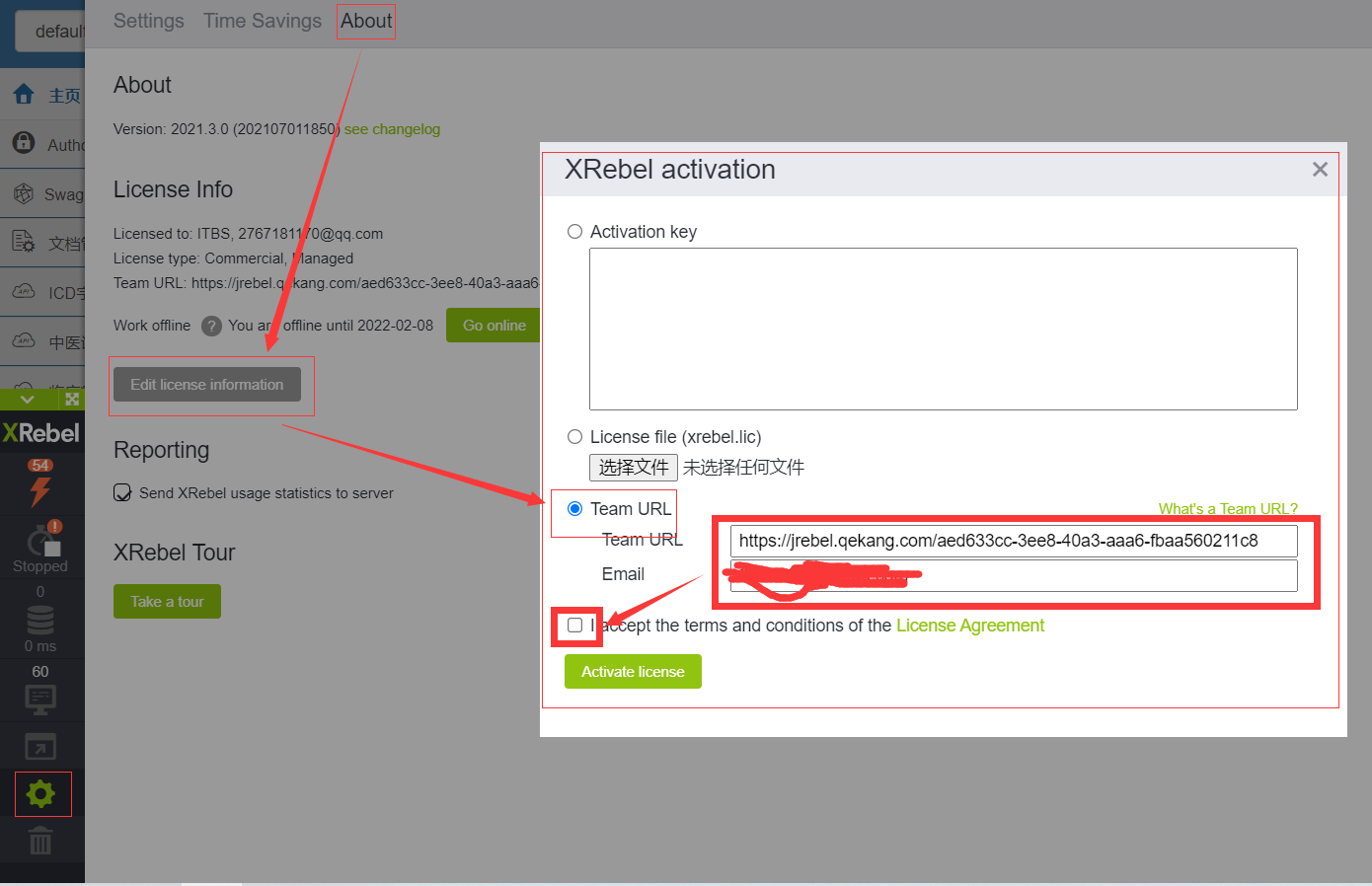Screen dimensions: 1372x886
Task: Click the 'License type: Commercial' text
Action: pos(234,258)
